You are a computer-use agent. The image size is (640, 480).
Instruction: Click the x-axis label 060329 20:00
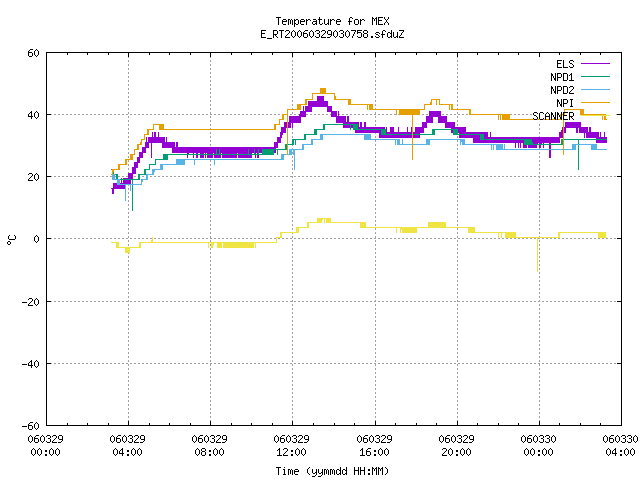(x=456, y=446)
